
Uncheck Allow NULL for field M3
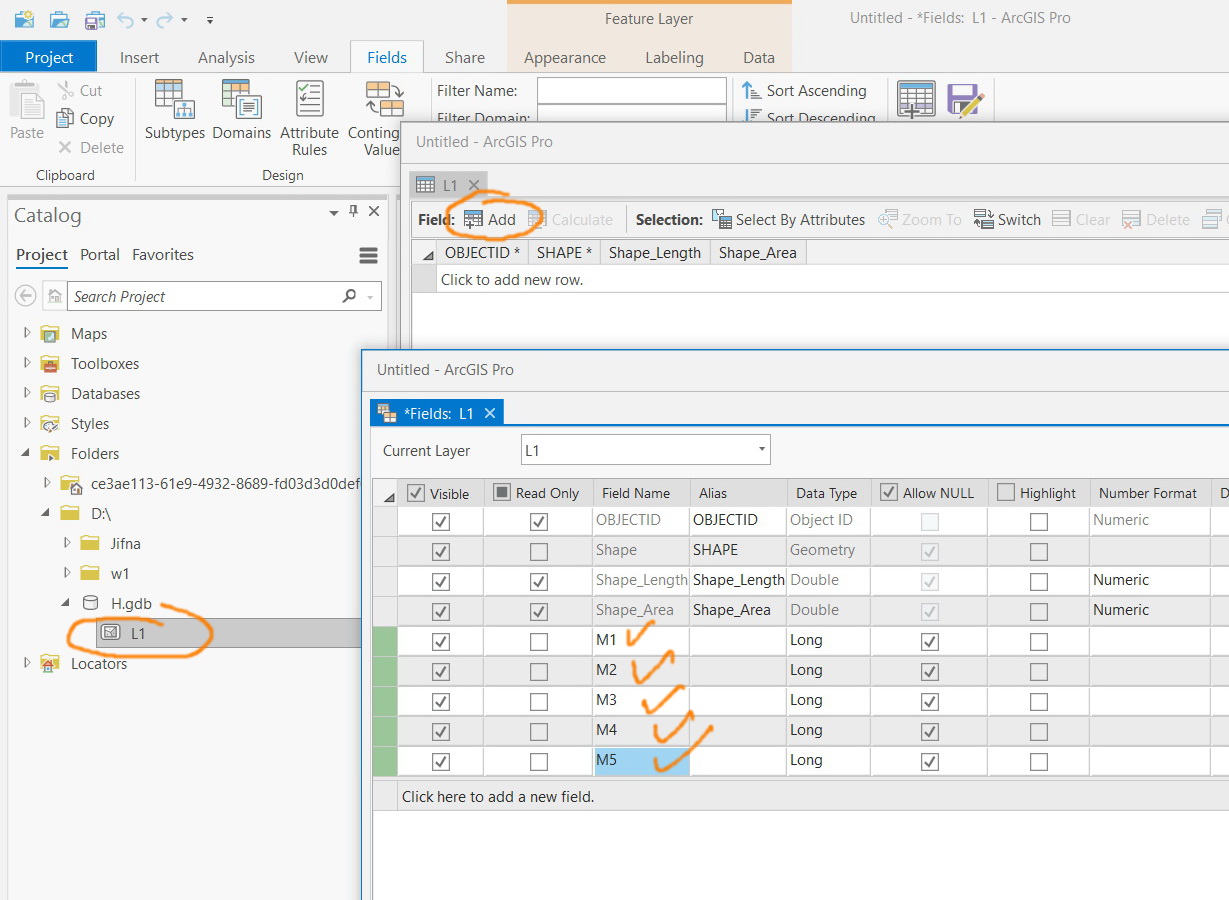(930, 700)
